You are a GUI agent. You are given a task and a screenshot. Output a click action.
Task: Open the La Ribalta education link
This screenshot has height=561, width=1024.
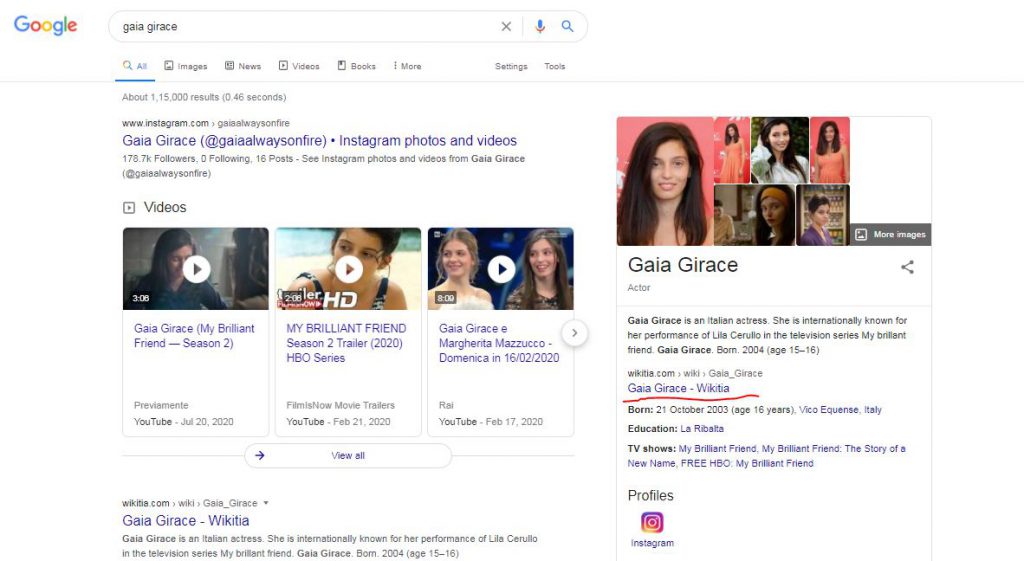pyautogui.click(x=702, y=428)
